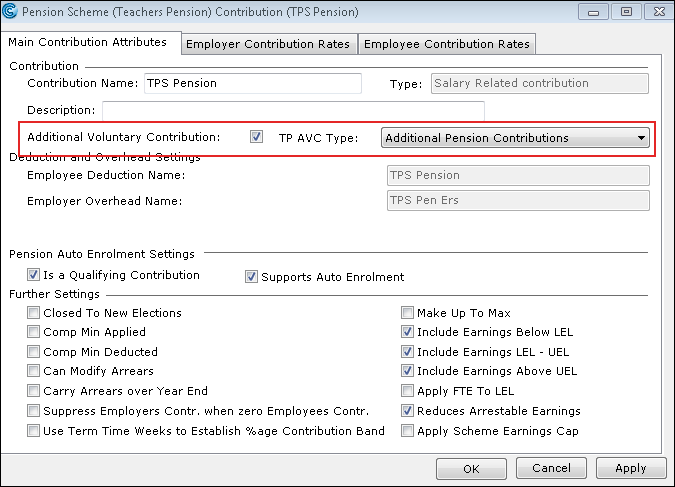Image resolution: width=675 pixels, height=487 pixels.
Task: Minimize the Pension Scheme dialog window
Action: pyautogui.click(x=594, y=12)
